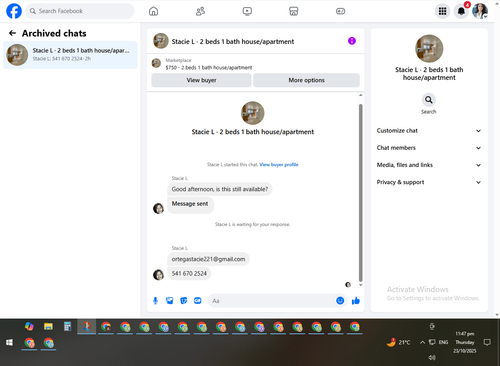Screen dimensions: 500x366
Task: Click the Search Facebook field
Action: click(80, 11)
